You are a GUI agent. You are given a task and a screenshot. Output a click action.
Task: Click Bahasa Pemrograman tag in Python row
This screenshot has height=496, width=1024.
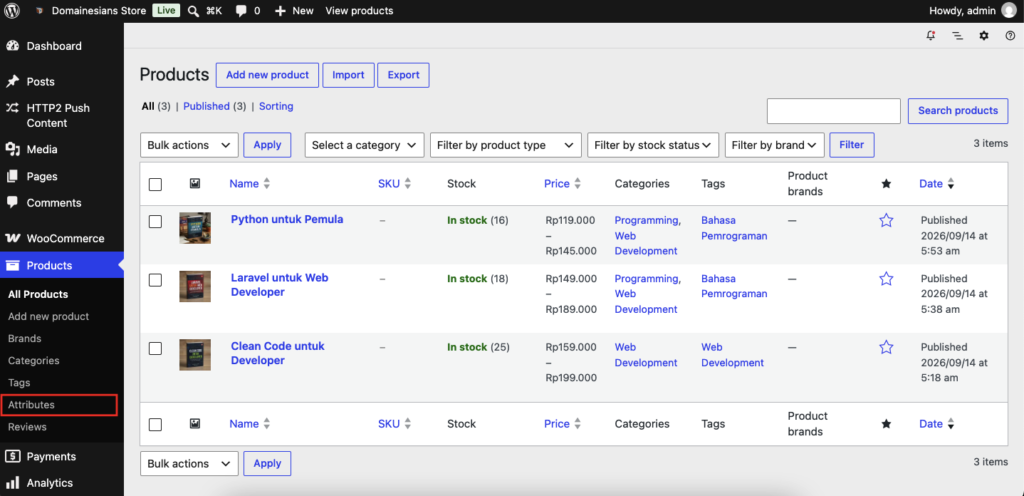734,228
